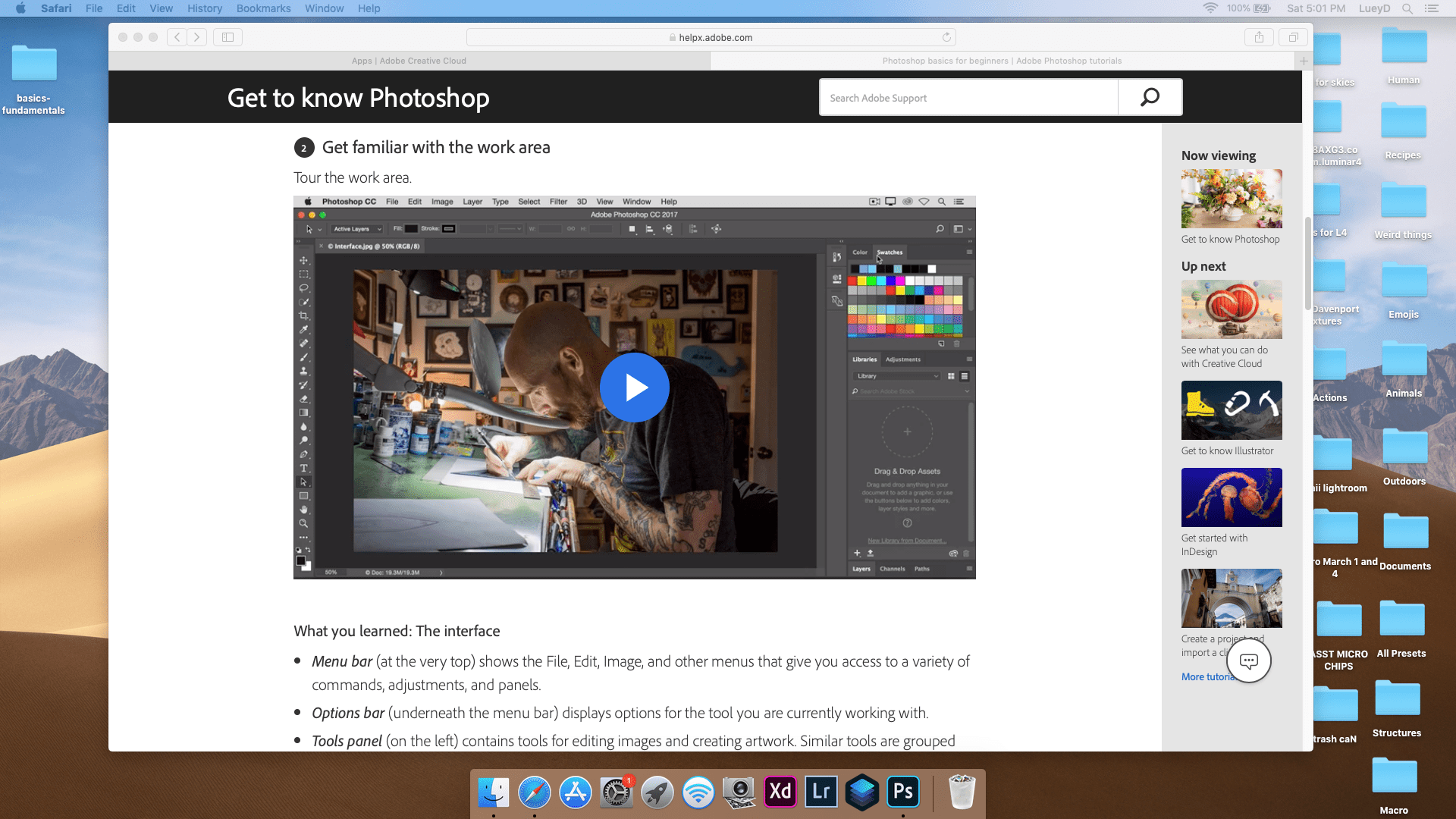Toggle the Safari sidebar

226,36
